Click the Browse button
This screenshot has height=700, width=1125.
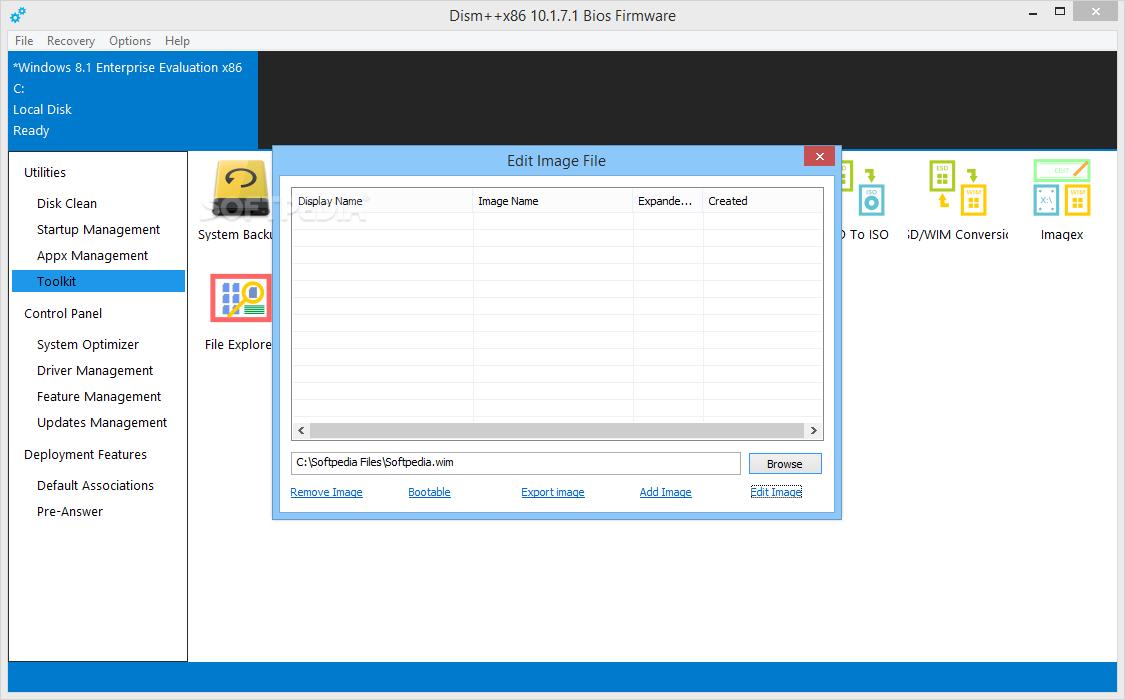(x=785, y=464)
